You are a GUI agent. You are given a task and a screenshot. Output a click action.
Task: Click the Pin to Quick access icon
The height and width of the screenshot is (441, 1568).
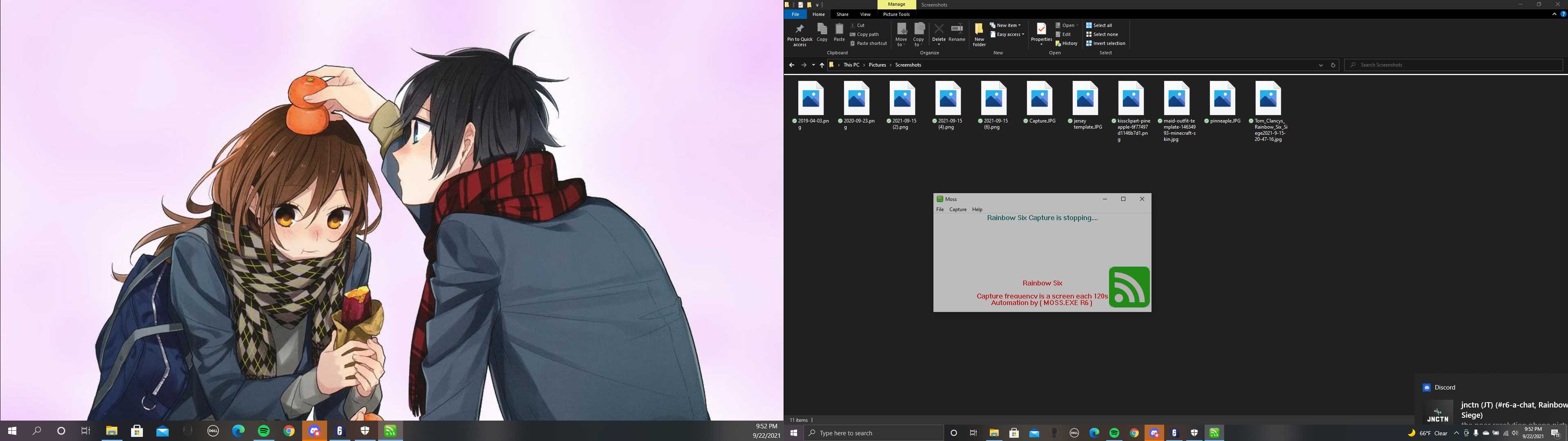799,29
